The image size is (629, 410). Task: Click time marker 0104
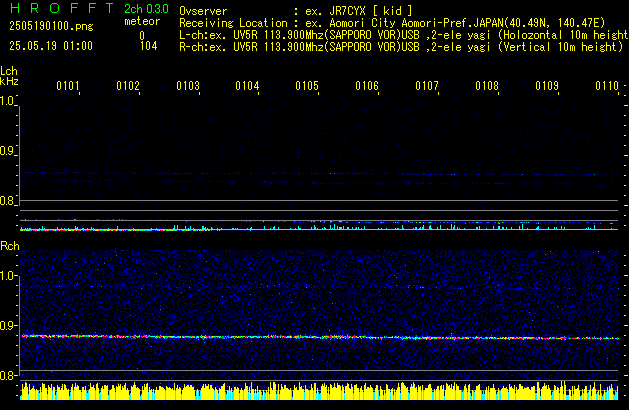pos(247,86)
